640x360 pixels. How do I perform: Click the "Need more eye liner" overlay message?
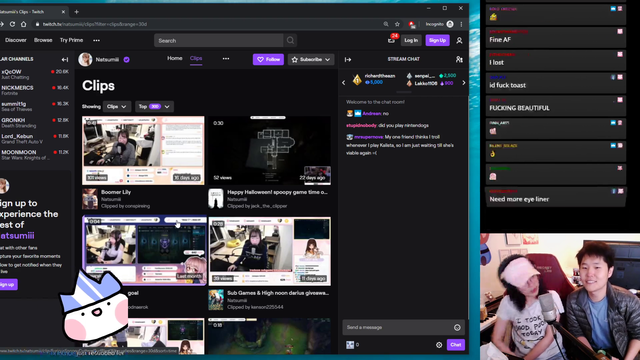point(555,196)
